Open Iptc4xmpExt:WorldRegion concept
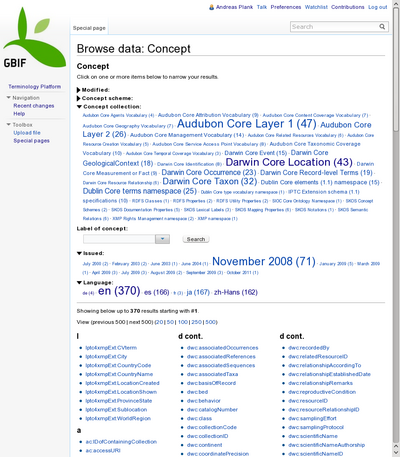400x457 pixels. coord(118,418)
